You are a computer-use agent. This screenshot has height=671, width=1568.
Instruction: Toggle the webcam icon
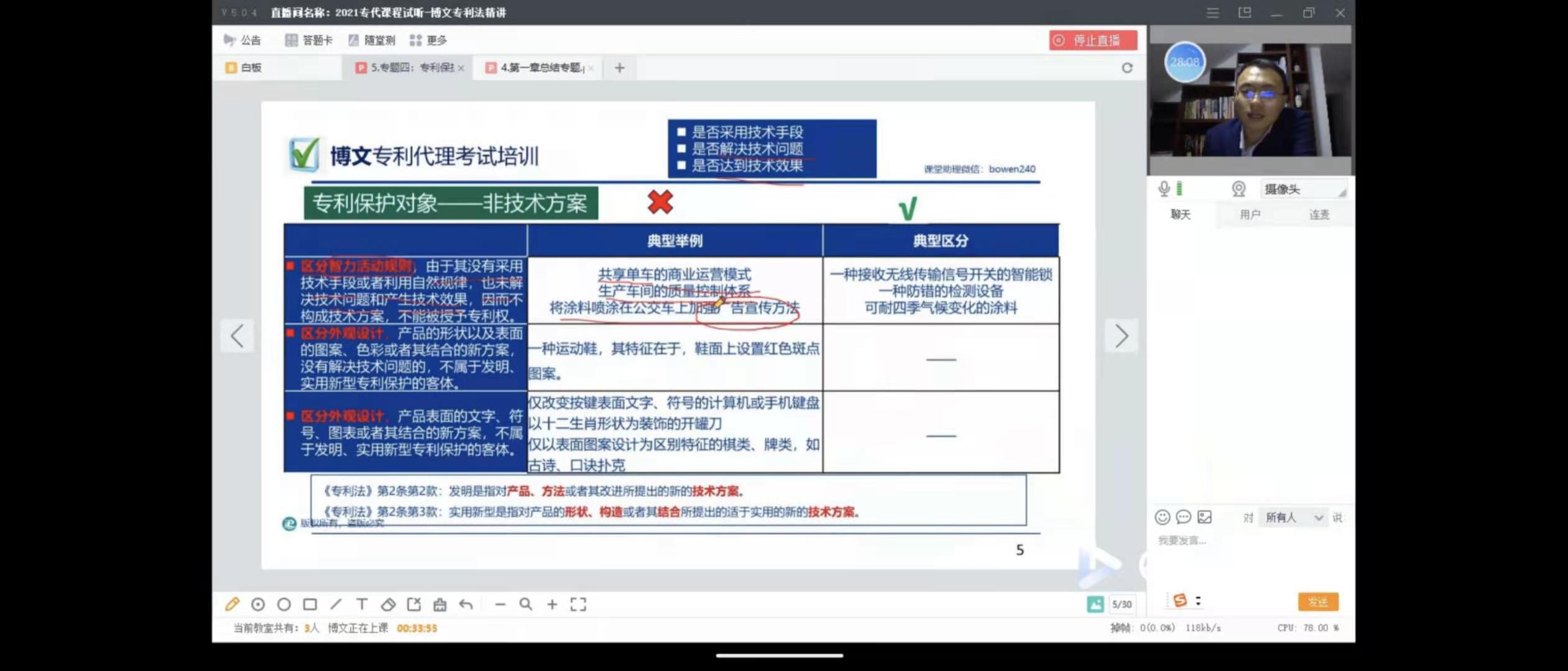click(x=1238, y=189)
